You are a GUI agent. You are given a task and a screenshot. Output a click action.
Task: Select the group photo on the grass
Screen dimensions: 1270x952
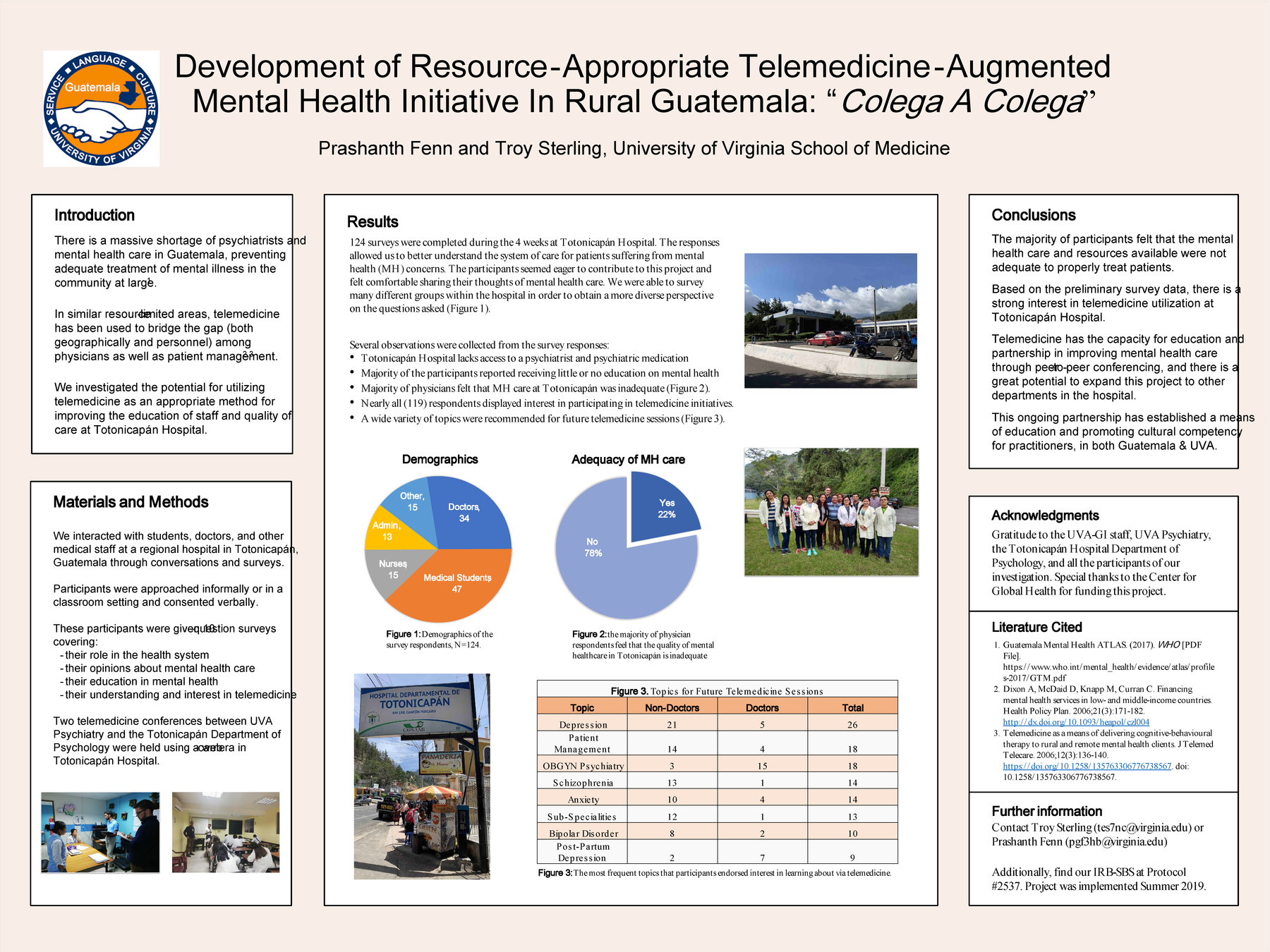click(x=831, y=512)
